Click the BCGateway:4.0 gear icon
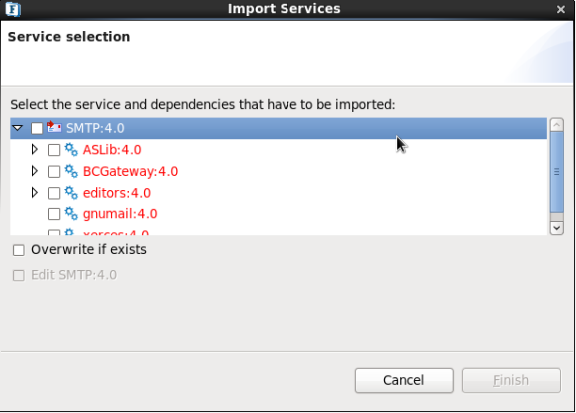This screenshot has width=576, height=413. (x=71, y=171)
